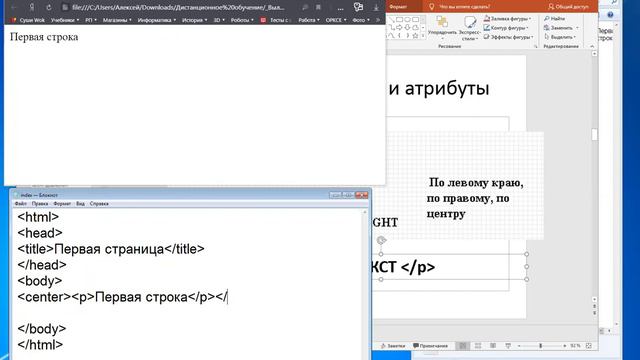
Task: Click the 'Что вы хотите сделать?' search box
Action: click(464, 7)
